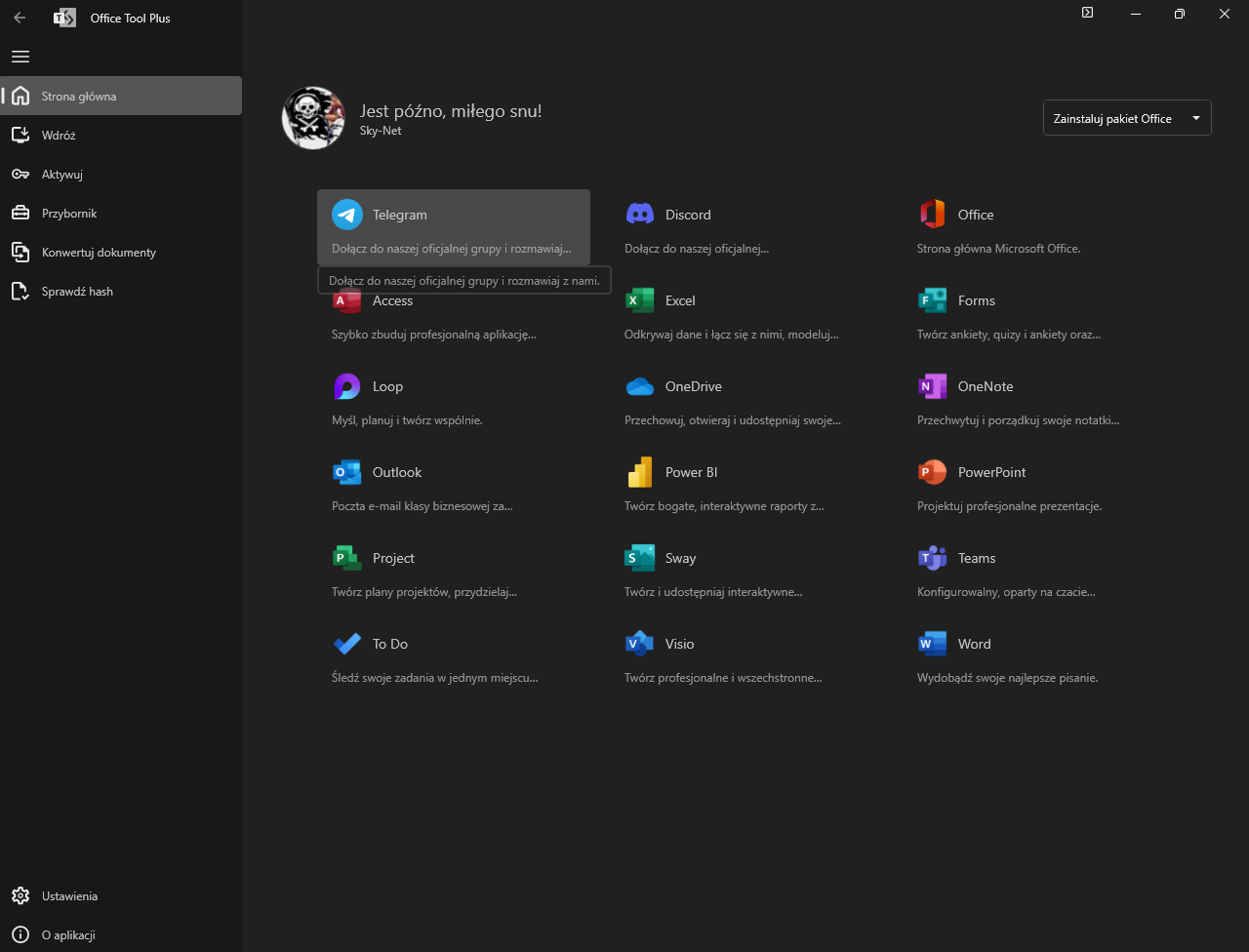The width and height of the screenshot is (1249, 952).
Task: Click the Teams icon
Action: [x=933, y=558]
